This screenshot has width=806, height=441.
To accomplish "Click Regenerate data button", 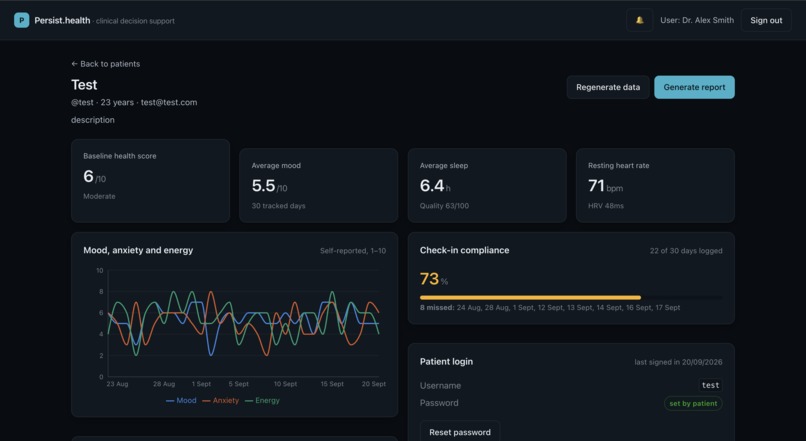I will [608, 87].
